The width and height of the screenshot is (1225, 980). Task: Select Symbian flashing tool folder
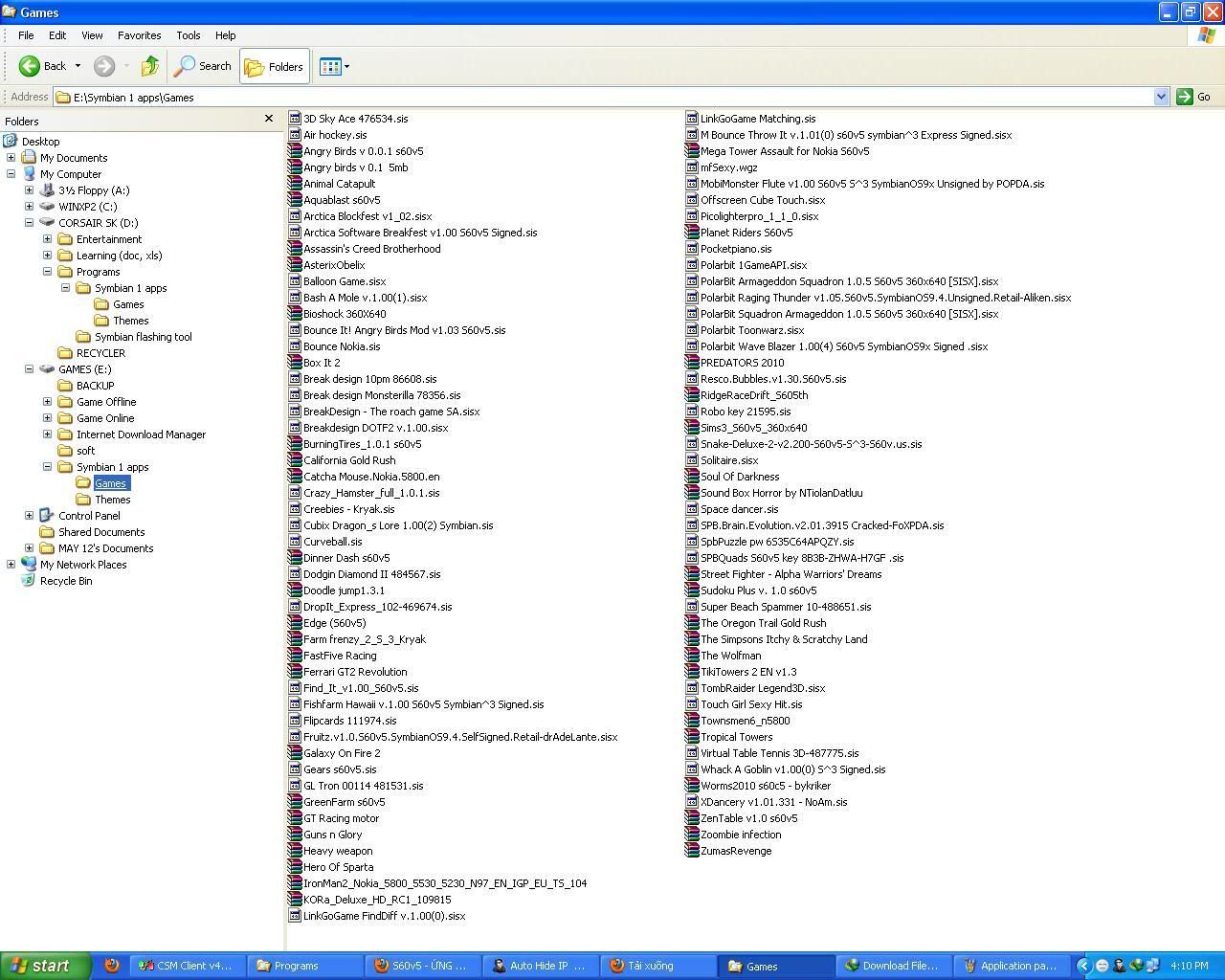click(x=143, y=337)
